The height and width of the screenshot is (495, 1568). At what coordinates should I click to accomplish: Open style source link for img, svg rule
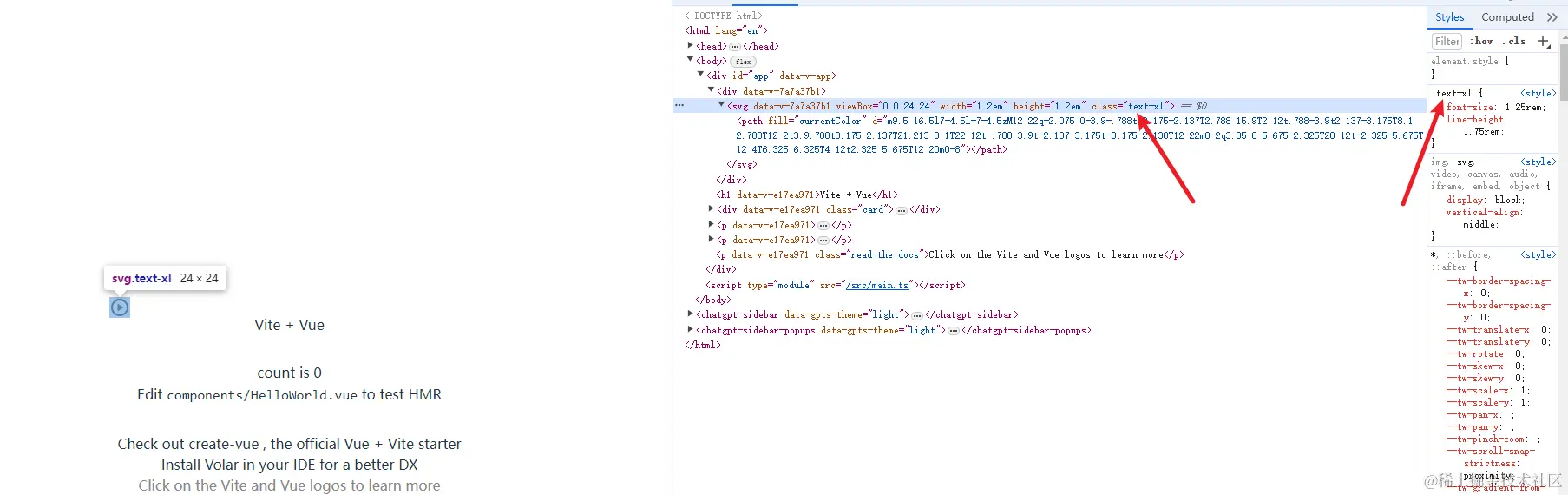pyautogui.click(x=1538, y=162)
